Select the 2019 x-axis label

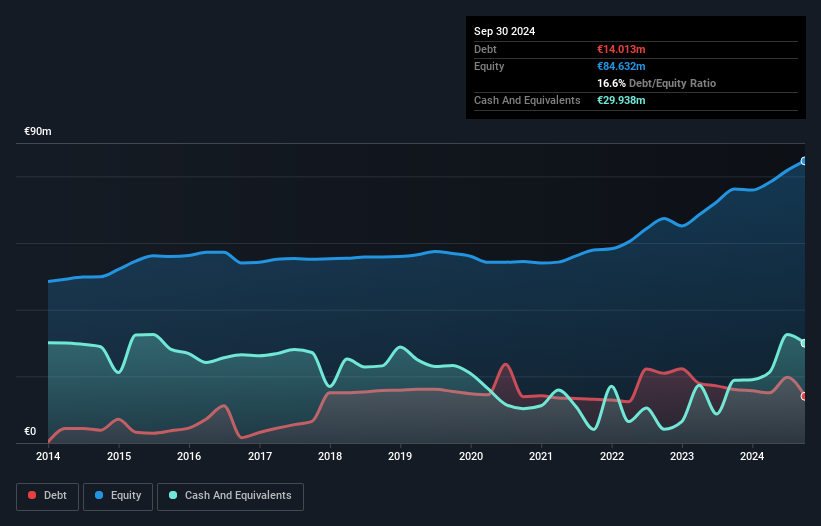(400, 456)
